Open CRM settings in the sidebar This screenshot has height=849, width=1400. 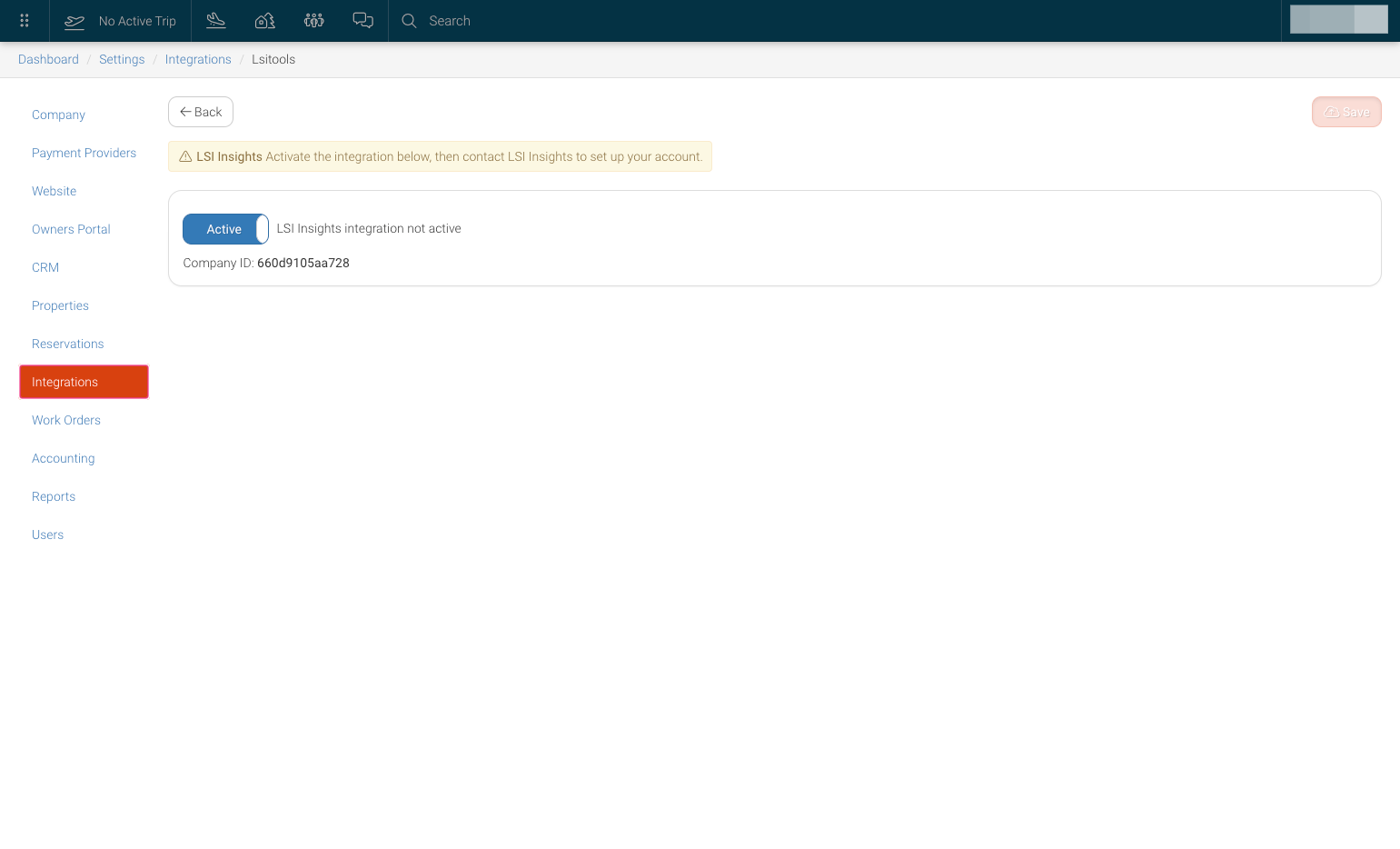(x=45, y=267)
